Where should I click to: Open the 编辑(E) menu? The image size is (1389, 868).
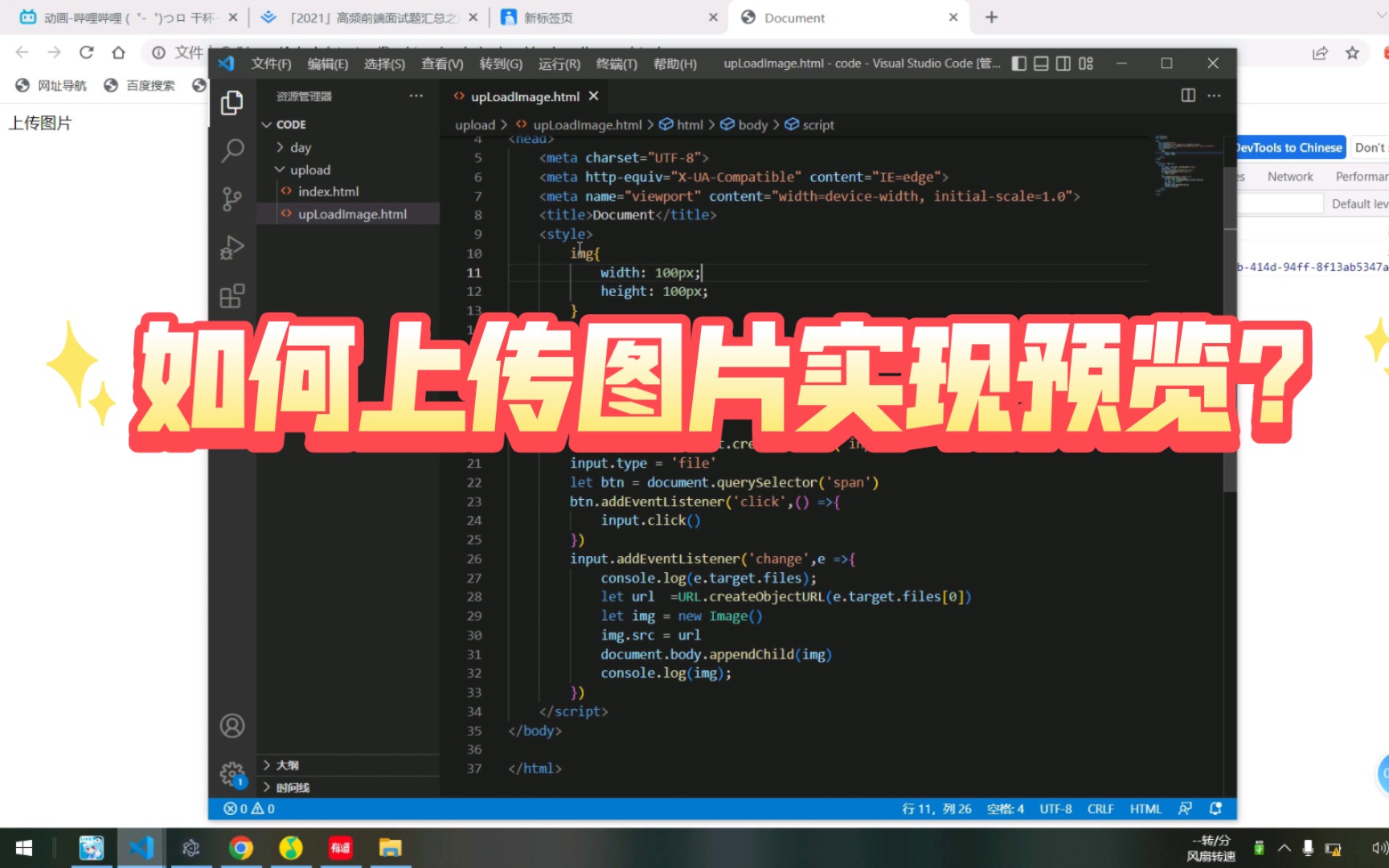click(x=327, y=63)
